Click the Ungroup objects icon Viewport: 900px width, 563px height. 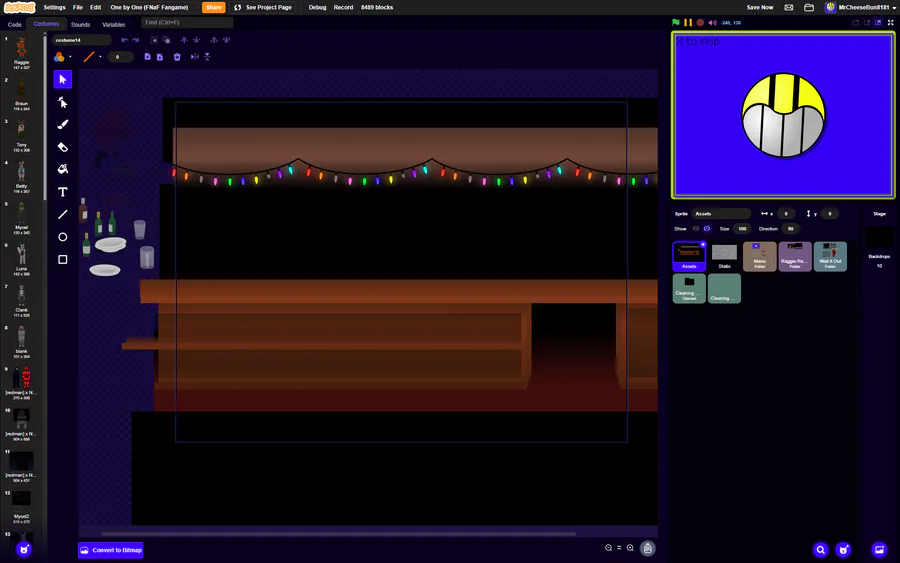pyautogui.click(x=166, y=40)
